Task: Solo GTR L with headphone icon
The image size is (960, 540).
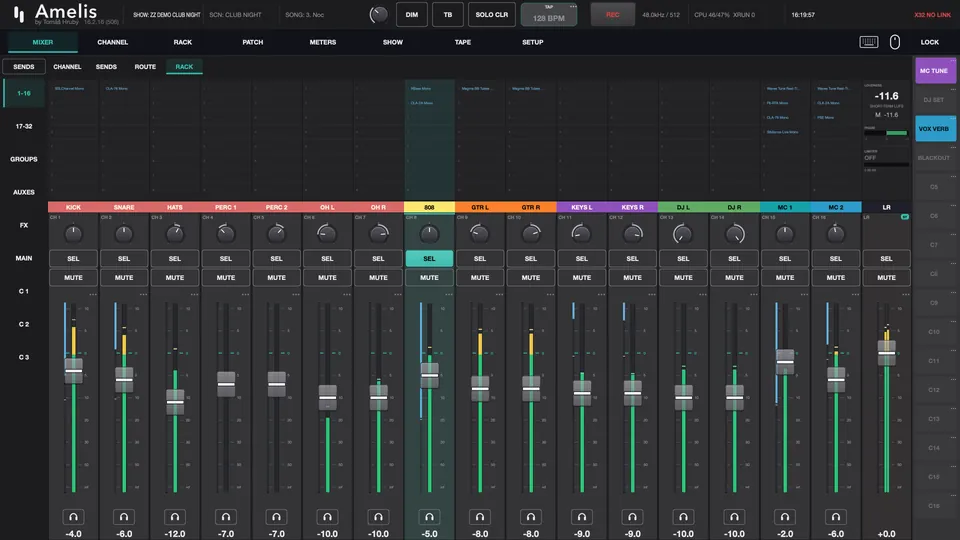Action: click(480, 517)
